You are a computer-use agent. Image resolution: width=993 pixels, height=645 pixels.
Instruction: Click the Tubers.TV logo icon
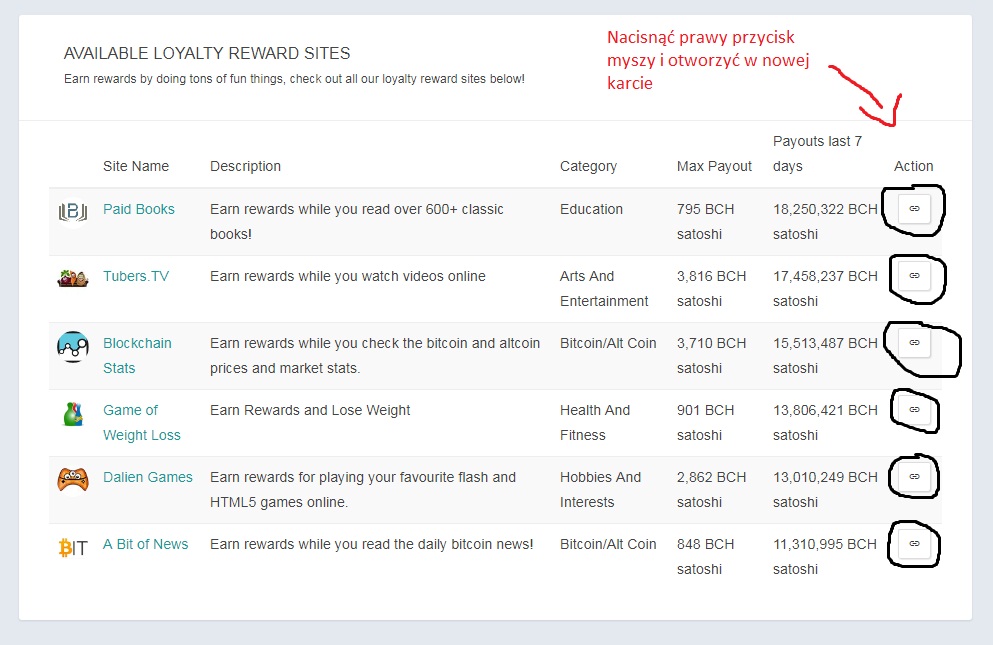[x=73, y=278]
